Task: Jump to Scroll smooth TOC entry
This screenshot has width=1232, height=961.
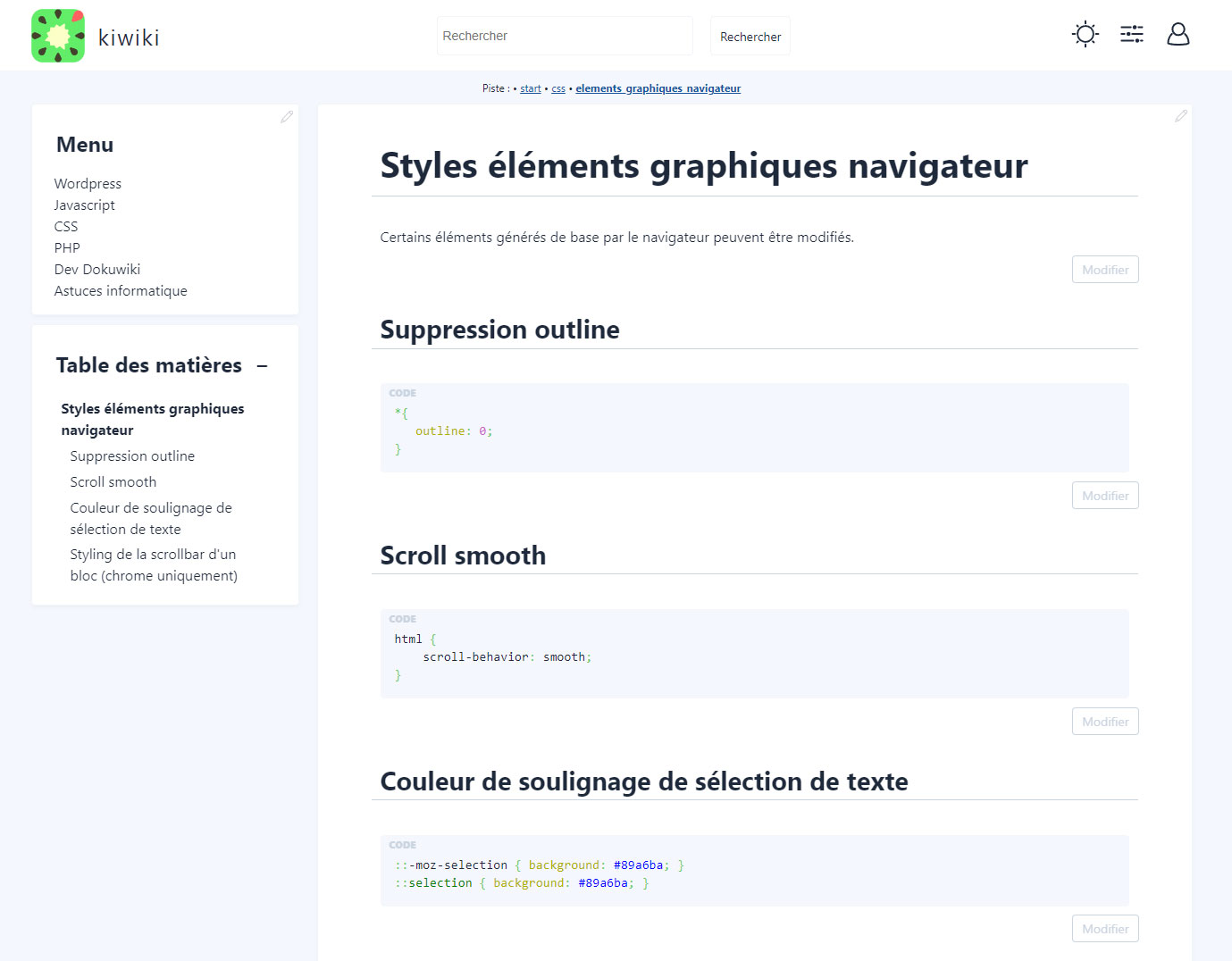Action: click(x=113, y=481)
